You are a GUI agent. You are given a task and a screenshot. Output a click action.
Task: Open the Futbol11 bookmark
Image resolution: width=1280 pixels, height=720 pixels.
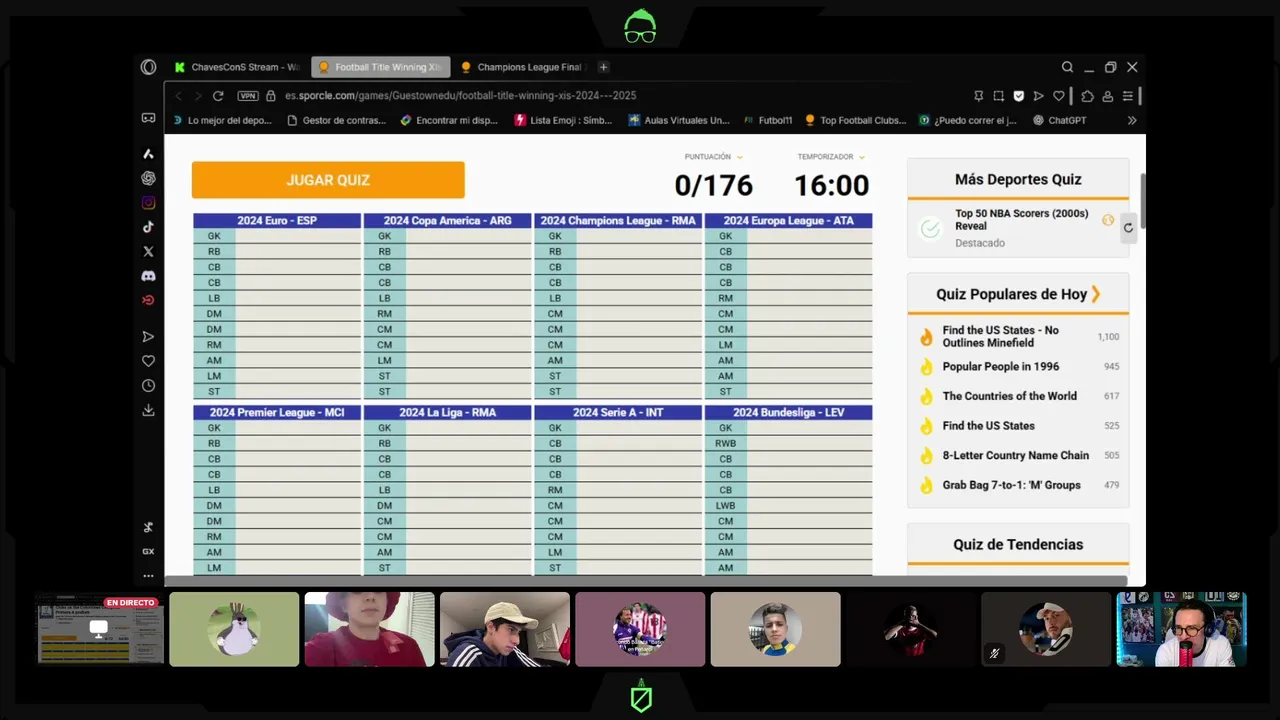click(768, 120)
